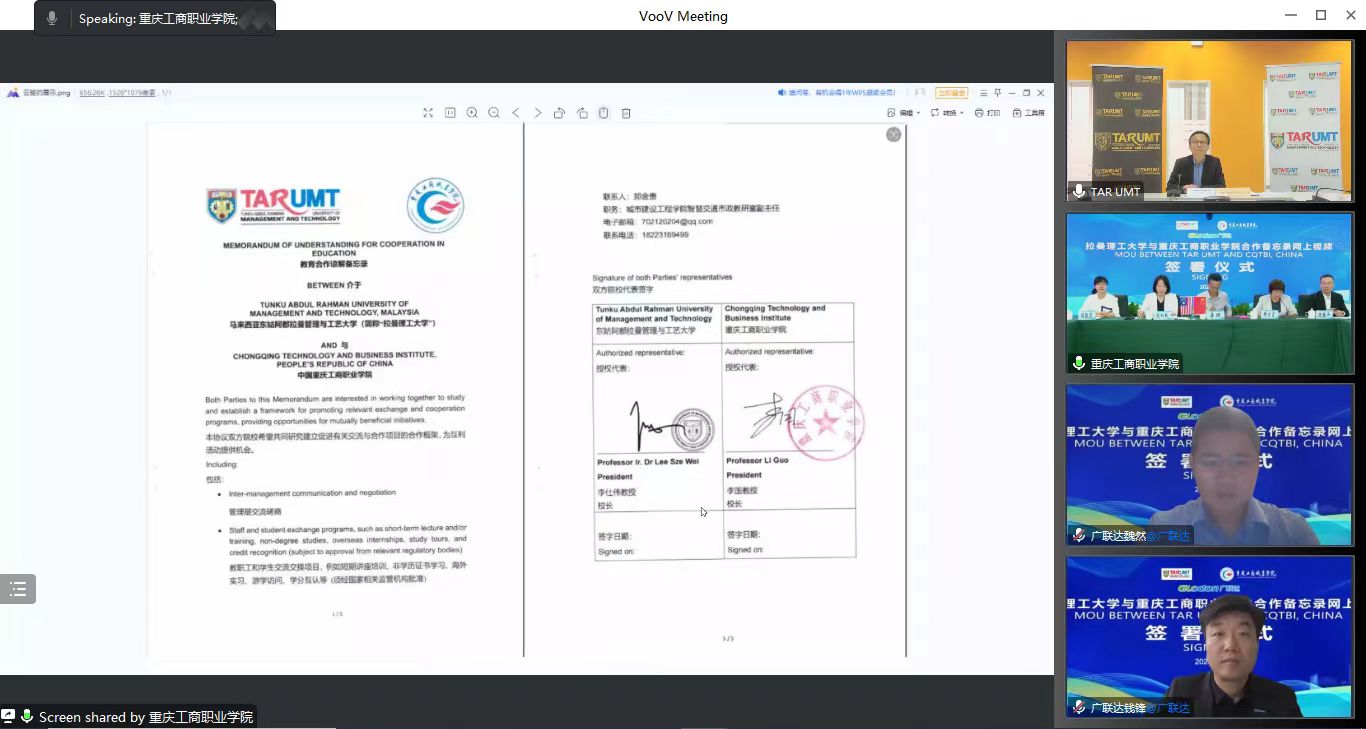Click the 'Screen shared by 重庆工商职业学院' label

tap(146, 717)
